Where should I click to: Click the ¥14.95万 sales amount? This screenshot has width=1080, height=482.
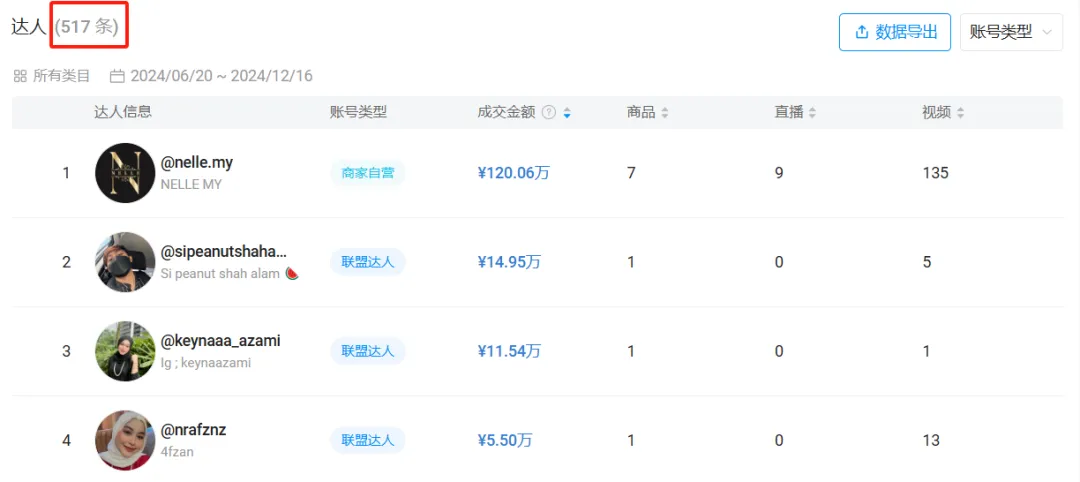pyautogui.click(x=509, y=262)
